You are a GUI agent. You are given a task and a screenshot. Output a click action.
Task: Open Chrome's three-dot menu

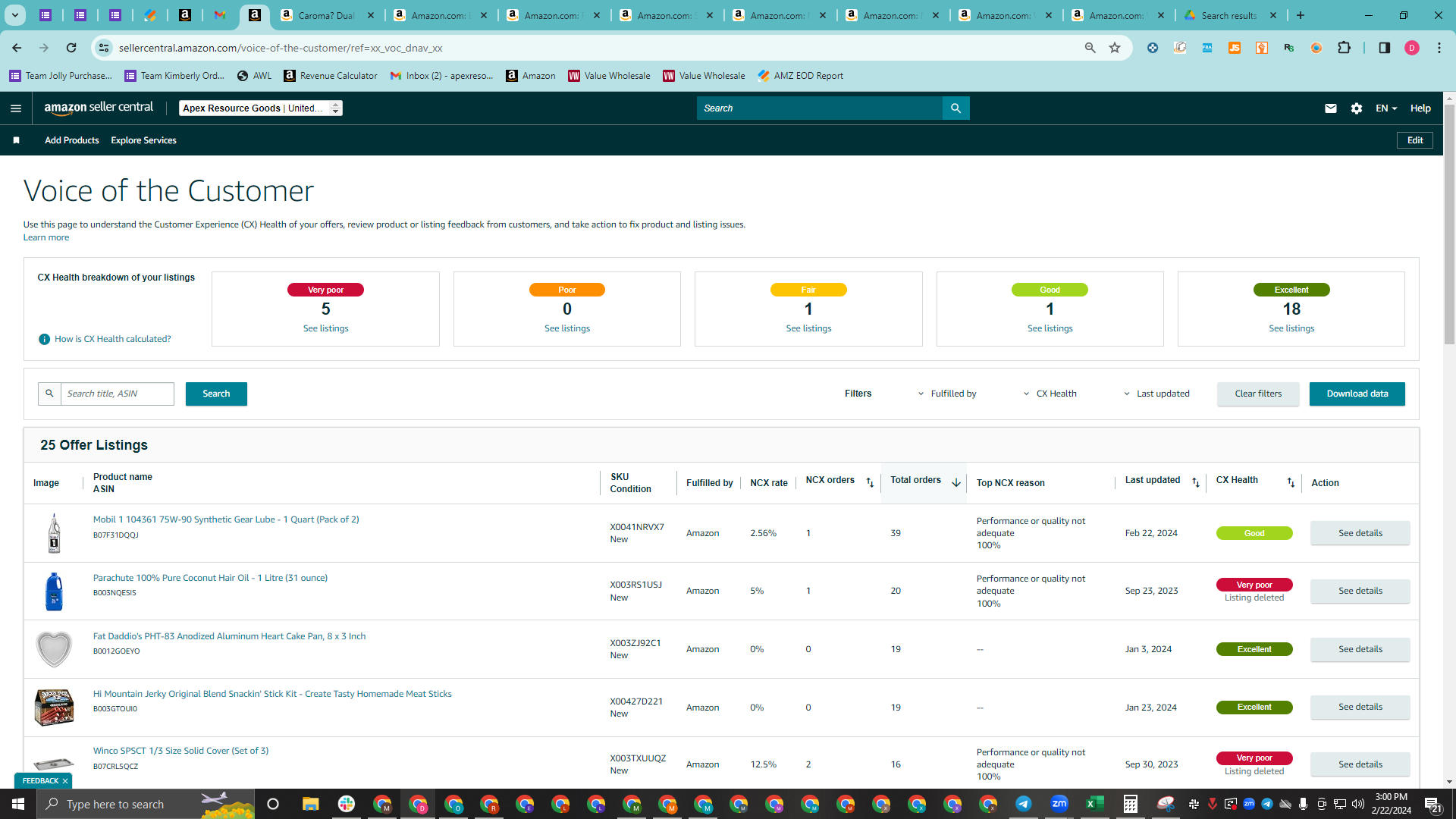coord(1439,48)
